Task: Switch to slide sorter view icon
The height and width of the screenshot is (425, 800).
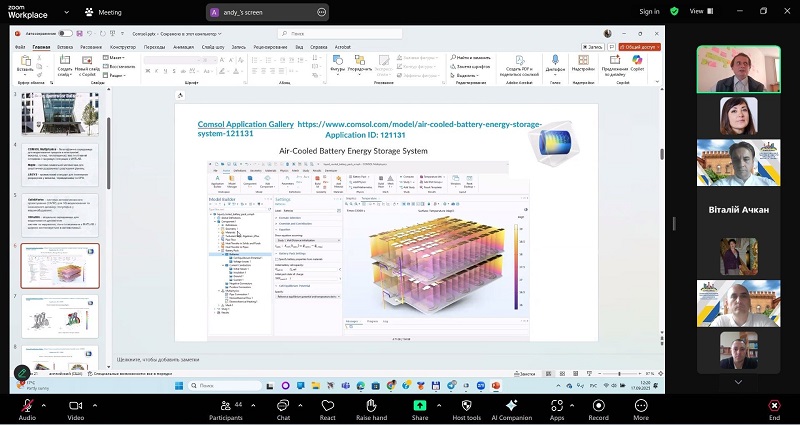Action: [x=562, y=374]
